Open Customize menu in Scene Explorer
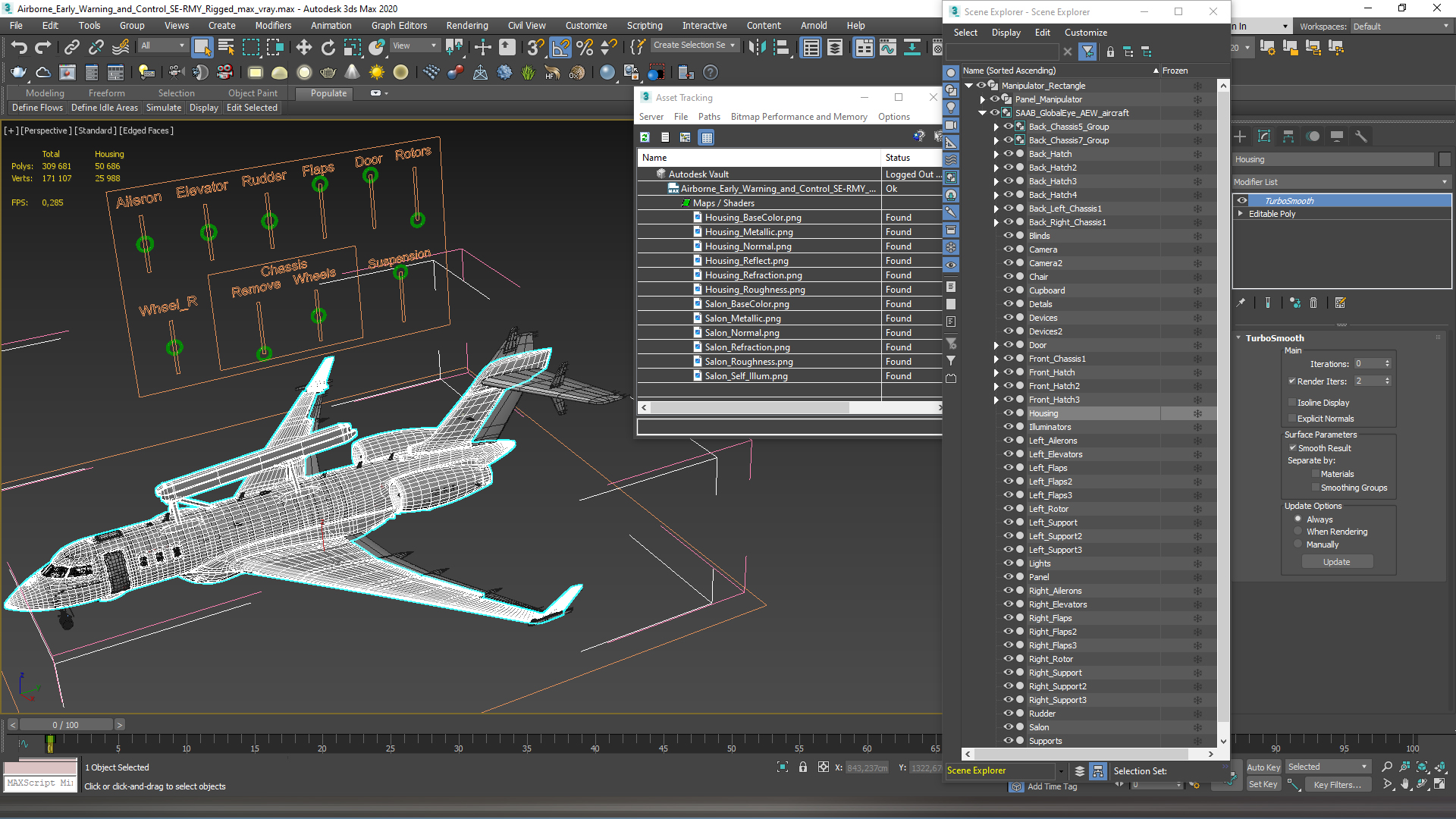 coord(1085,33)
